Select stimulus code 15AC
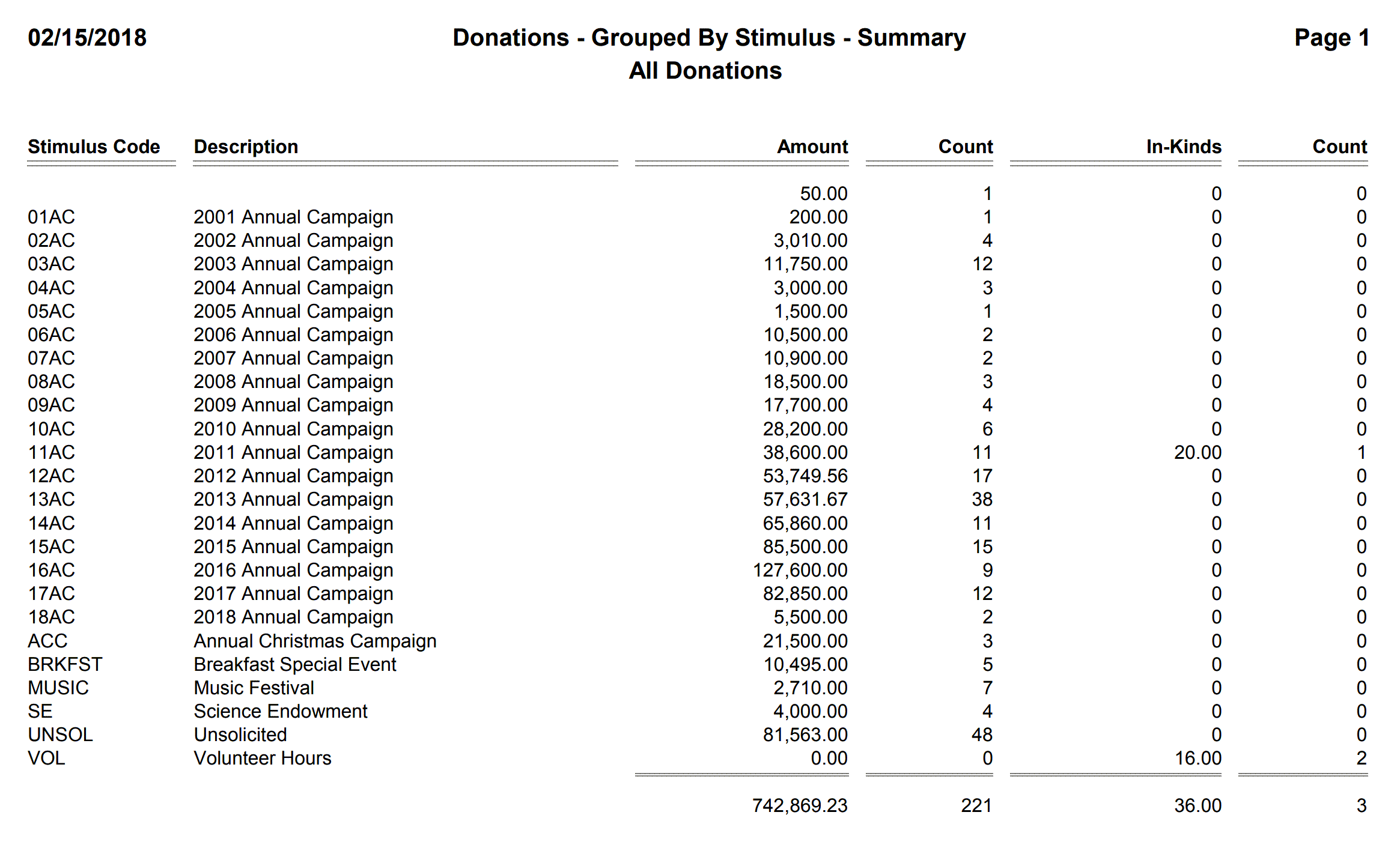Image resolution: width=1400 pixels, height=842 pixels. [51, 547]
